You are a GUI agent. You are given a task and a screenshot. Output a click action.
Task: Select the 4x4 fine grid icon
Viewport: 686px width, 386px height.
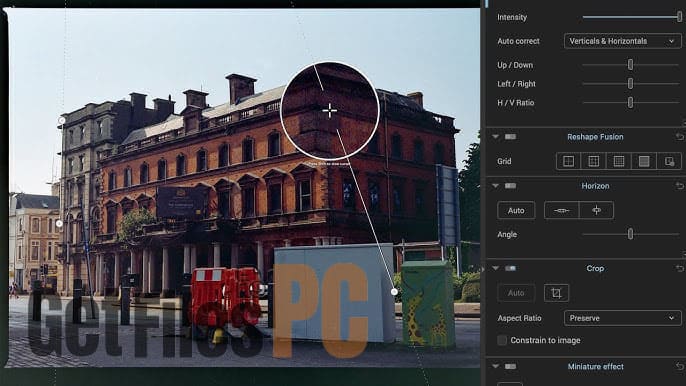619,161
